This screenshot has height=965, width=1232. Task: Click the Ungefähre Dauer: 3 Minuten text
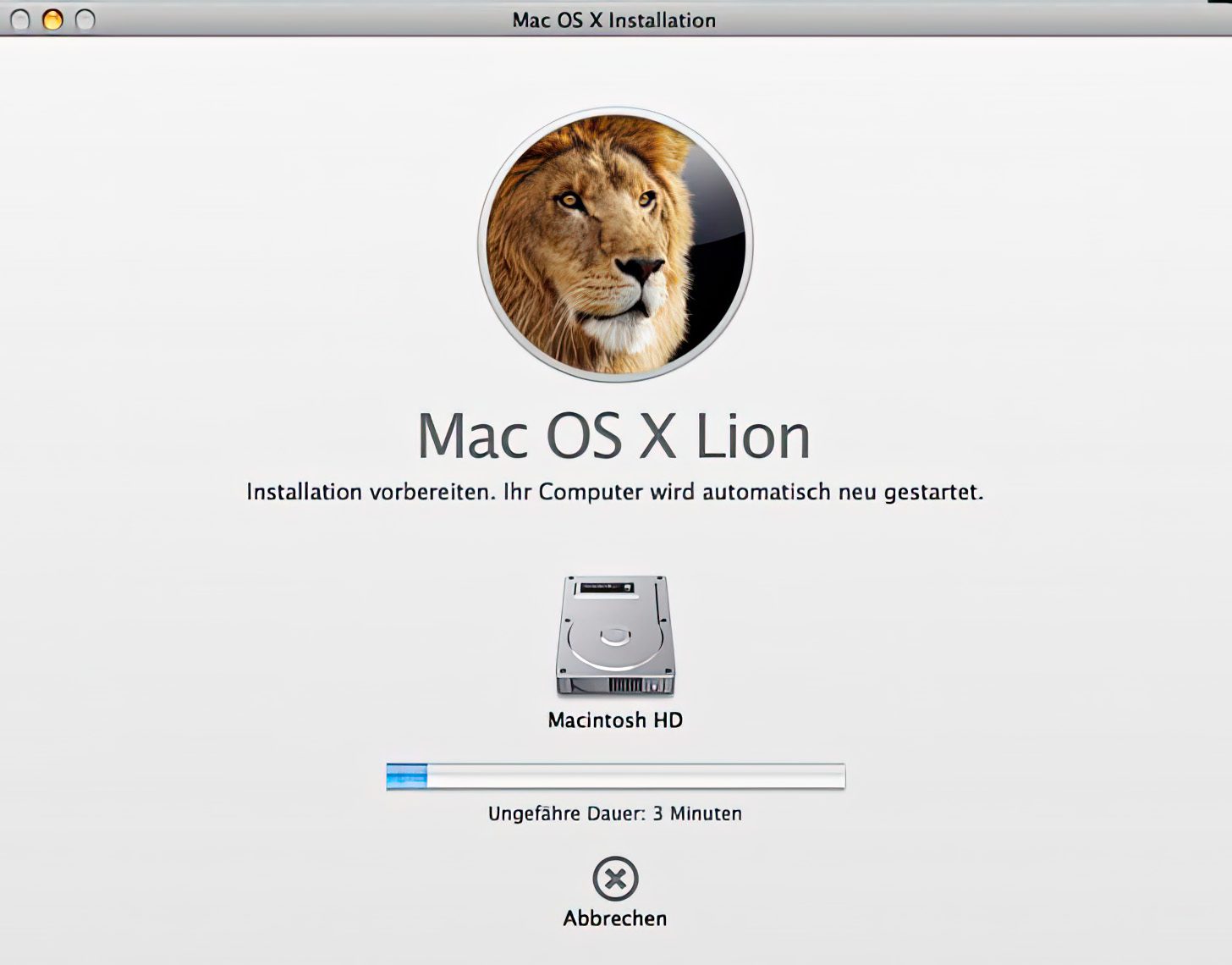pyautogui.click(x=615, y=813)
